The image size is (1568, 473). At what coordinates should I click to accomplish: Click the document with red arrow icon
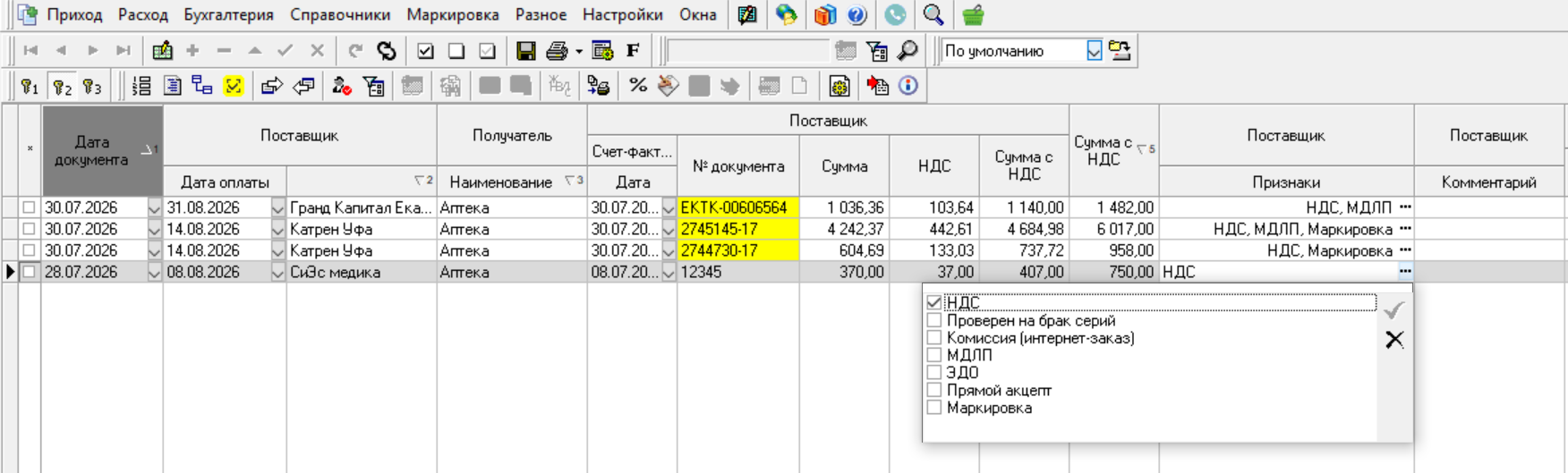878,86
